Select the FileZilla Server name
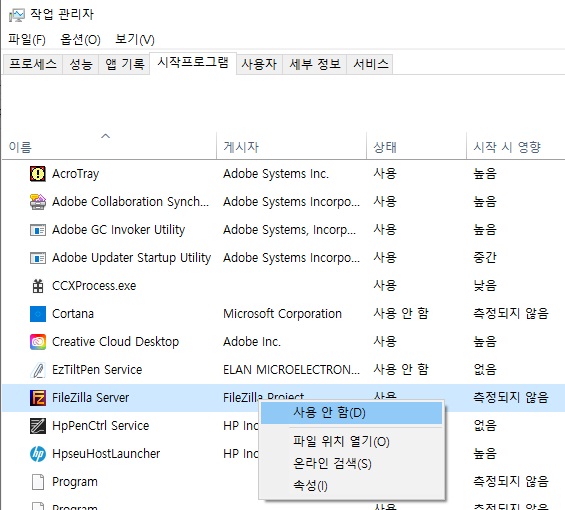This screenshot has height=510, width=565. point(90,398)
